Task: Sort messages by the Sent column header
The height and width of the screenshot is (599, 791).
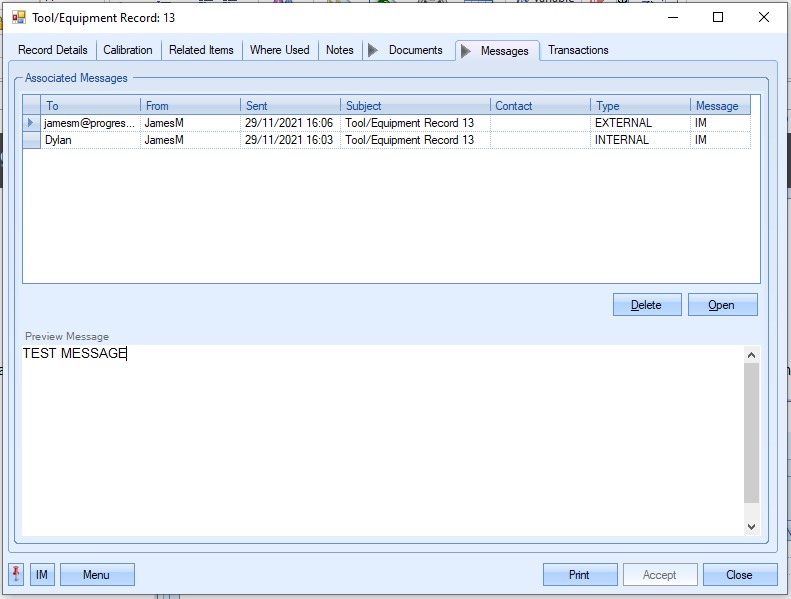Action: 290,106
